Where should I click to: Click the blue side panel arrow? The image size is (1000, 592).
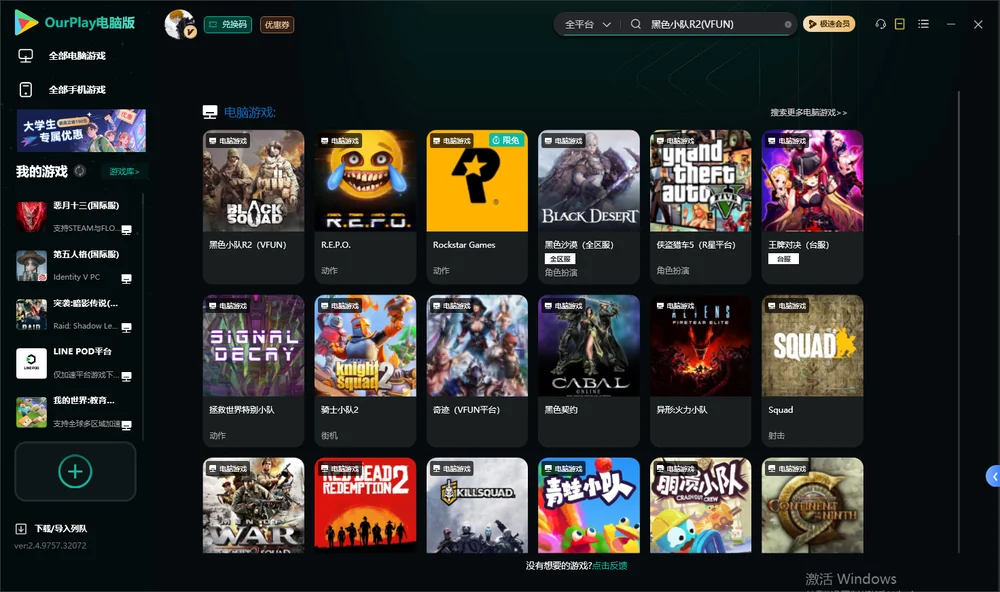pyautogui.click(x=993, y=476)
